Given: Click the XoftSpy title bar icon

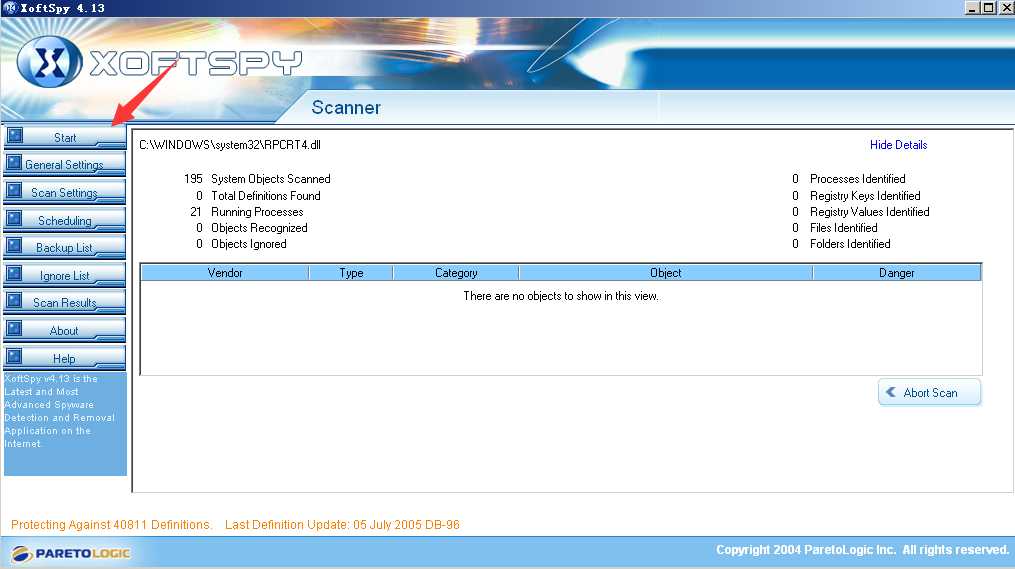Looking at the screenshot, I should point(10,8).
